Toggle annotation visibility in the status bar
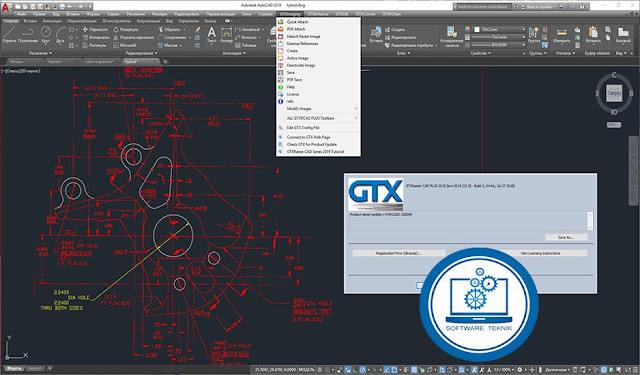Viewport: 640px width, 375px height. tap(474, 370)
